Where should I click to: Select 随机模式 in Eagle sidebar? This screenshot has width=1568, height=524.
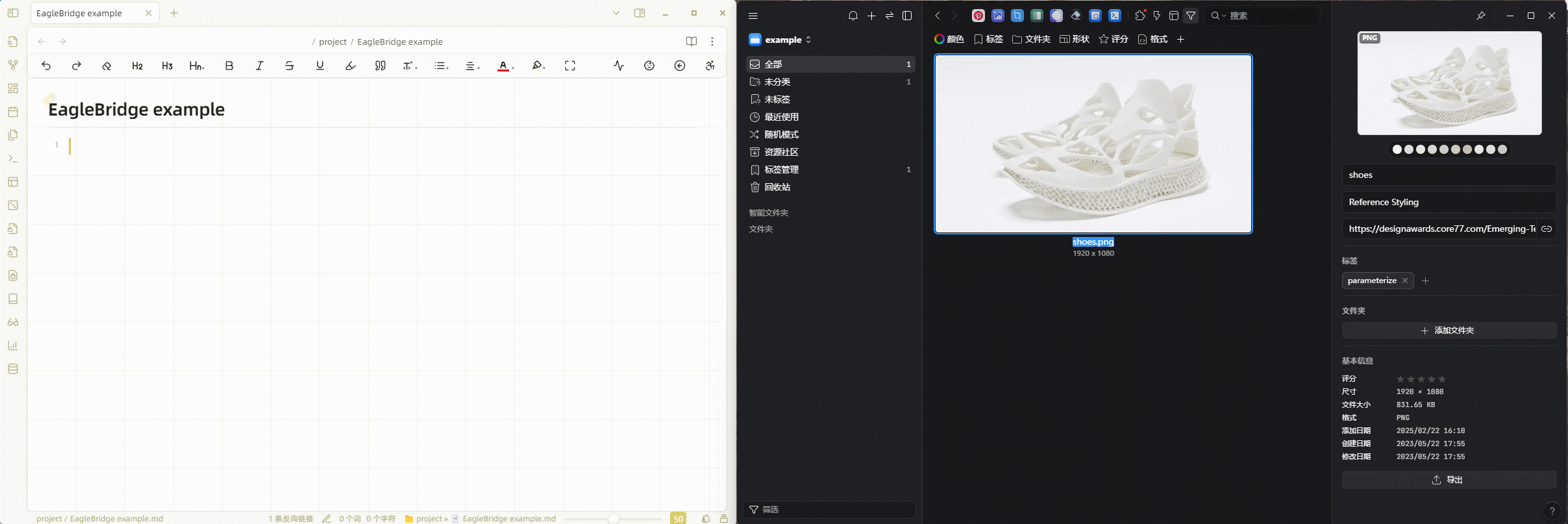(x=831, y=134)
